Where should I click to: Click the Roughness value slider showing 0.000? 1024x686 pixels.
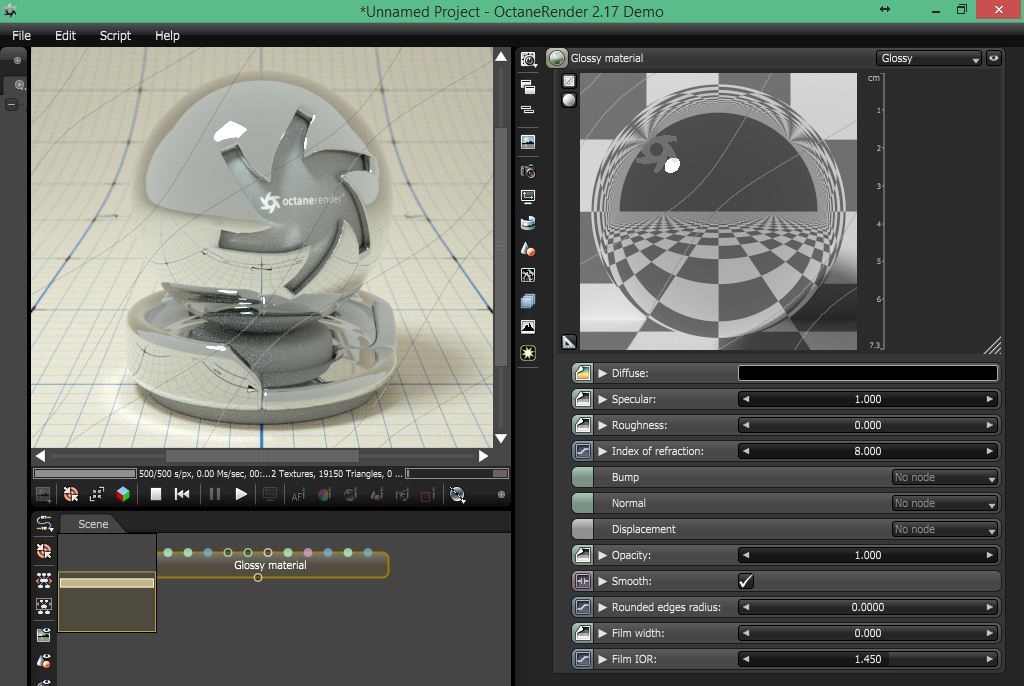868,425
